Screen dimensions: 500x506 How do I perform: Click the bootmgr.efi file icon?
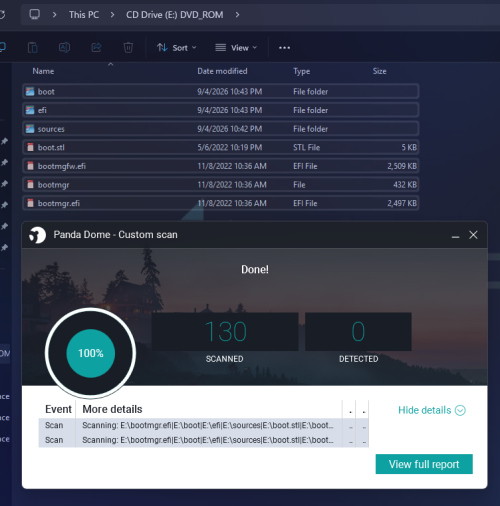click(x=30, y=203)
